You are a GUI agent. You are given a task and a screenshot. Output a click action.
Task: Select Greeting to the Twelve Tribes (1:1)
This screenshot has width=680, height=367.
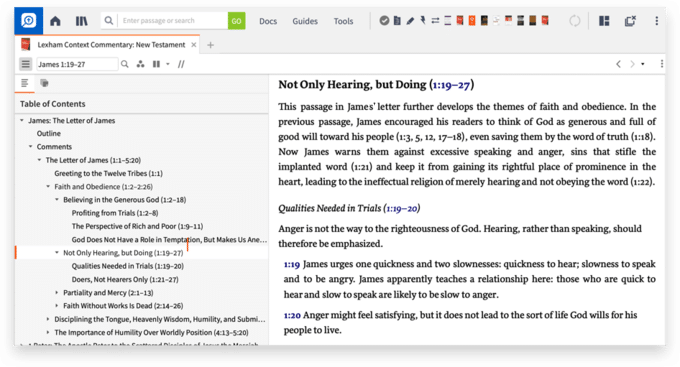(x=108, y=173)
